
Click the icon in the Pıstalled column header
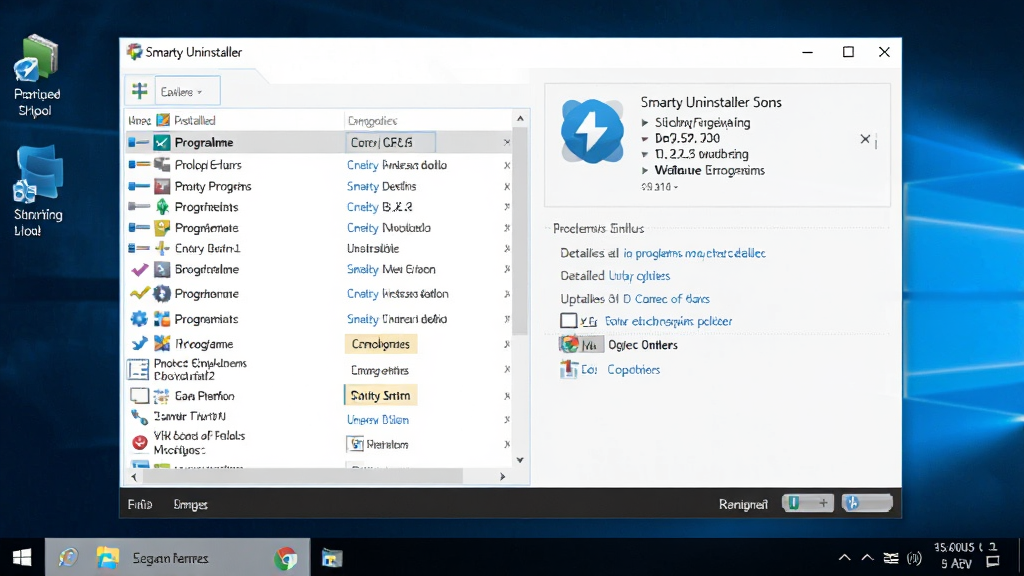coord(163,120)
